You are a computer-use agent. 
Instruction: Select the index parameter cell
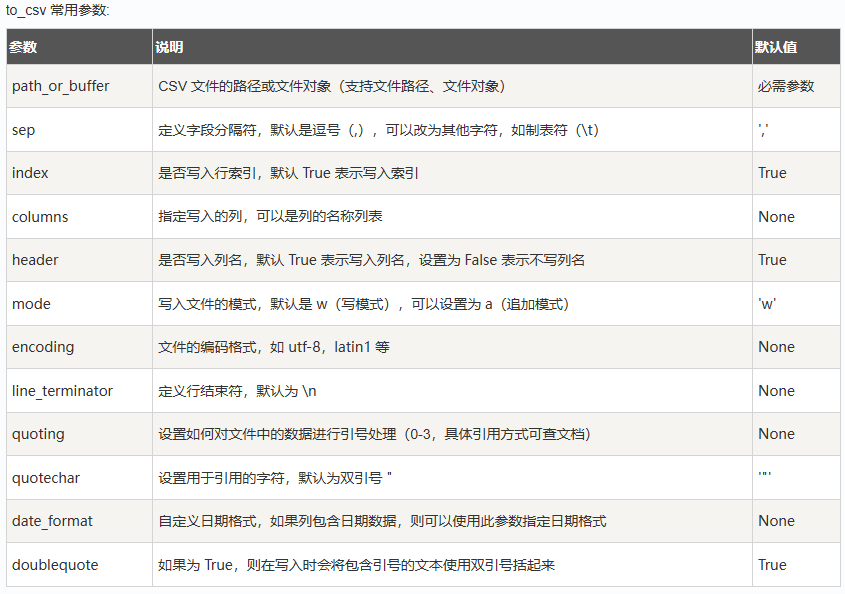pos(30,173)
